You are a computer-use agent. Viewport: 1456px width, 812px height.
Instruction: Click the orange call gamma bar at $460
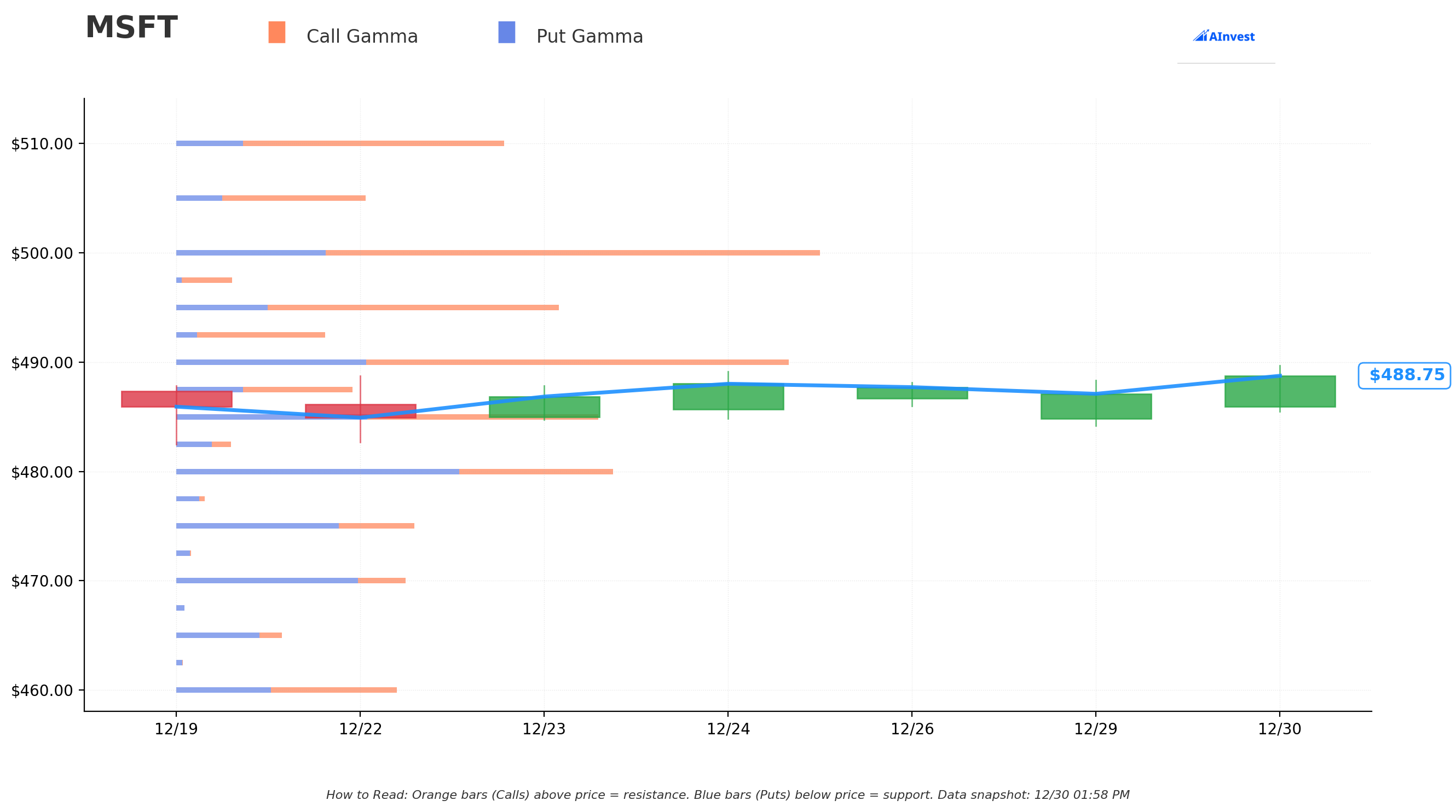pyautogui.click(x=334, y=690)
